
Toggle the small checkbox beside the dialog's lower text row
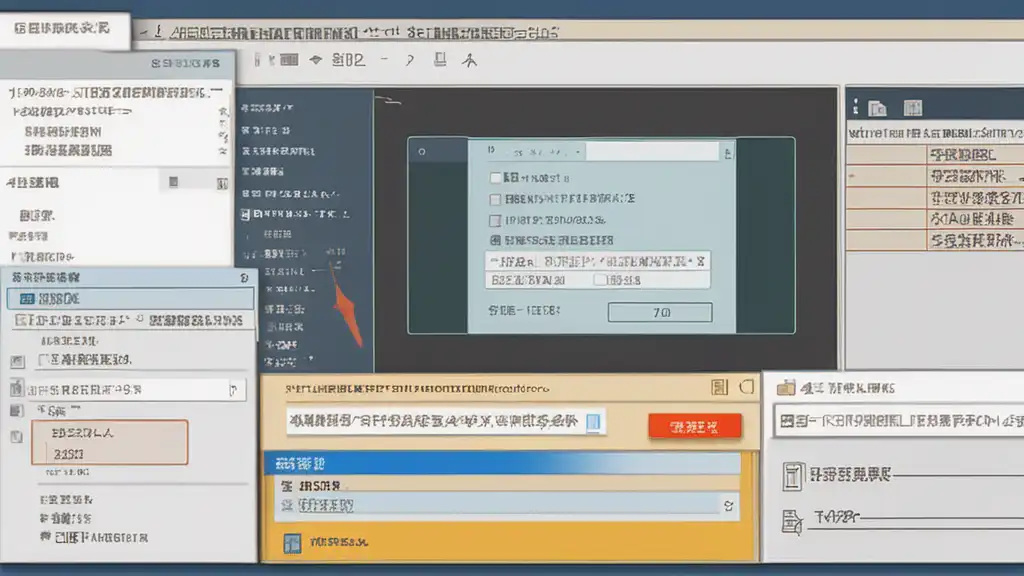coord(599,280)
